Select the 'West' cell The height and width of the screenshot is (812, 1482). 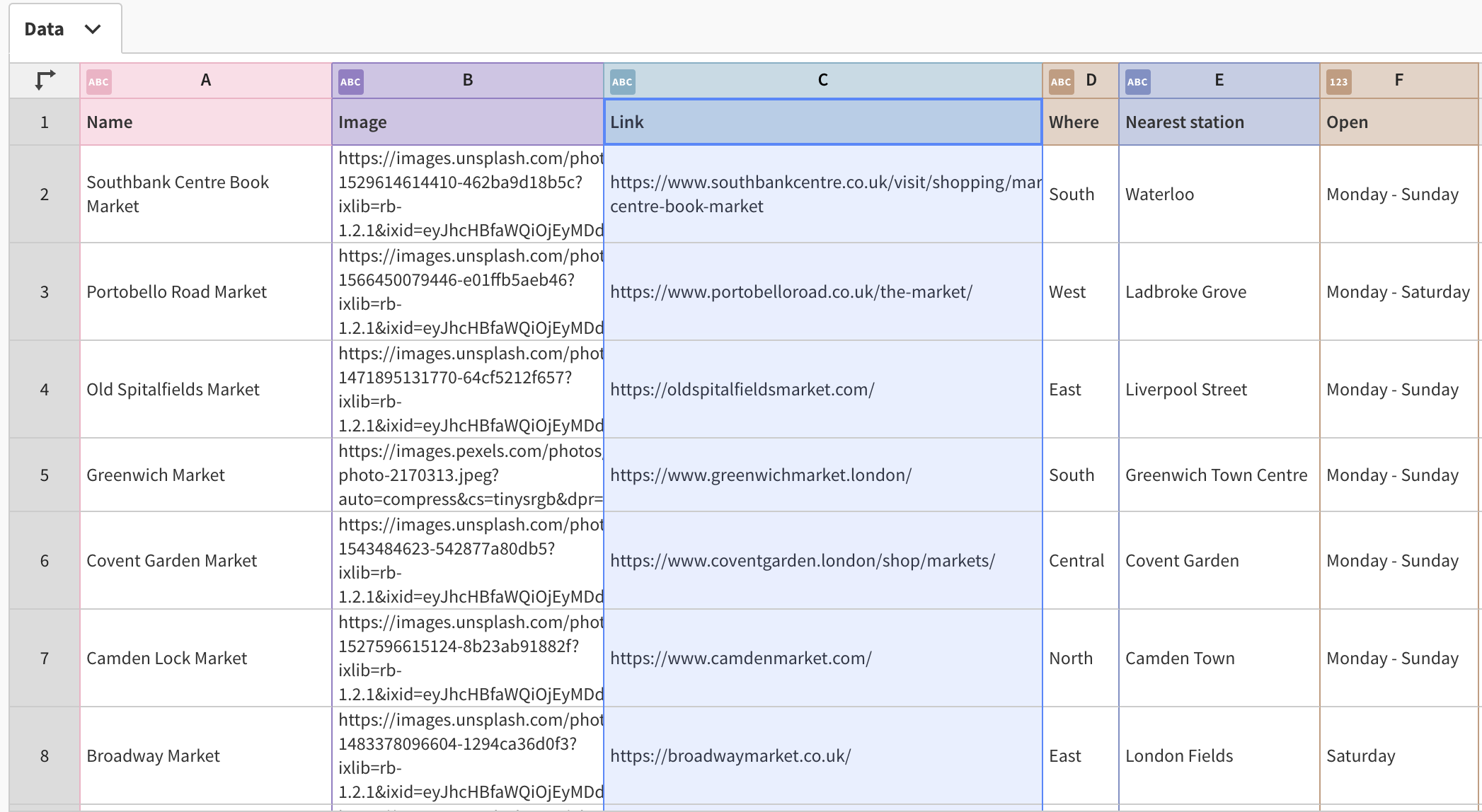tap(1081, 292)
